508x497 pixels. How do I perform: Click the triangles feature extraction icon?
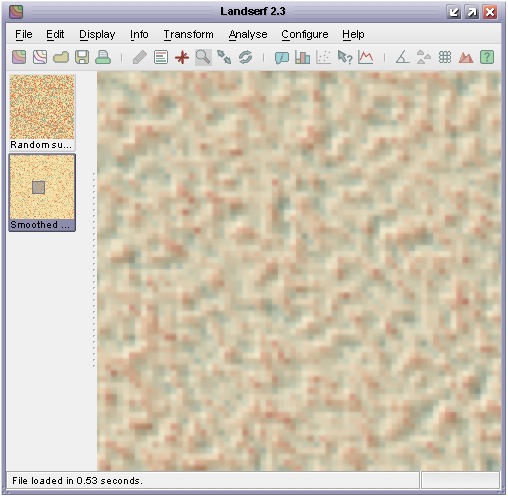pos(424,57)
